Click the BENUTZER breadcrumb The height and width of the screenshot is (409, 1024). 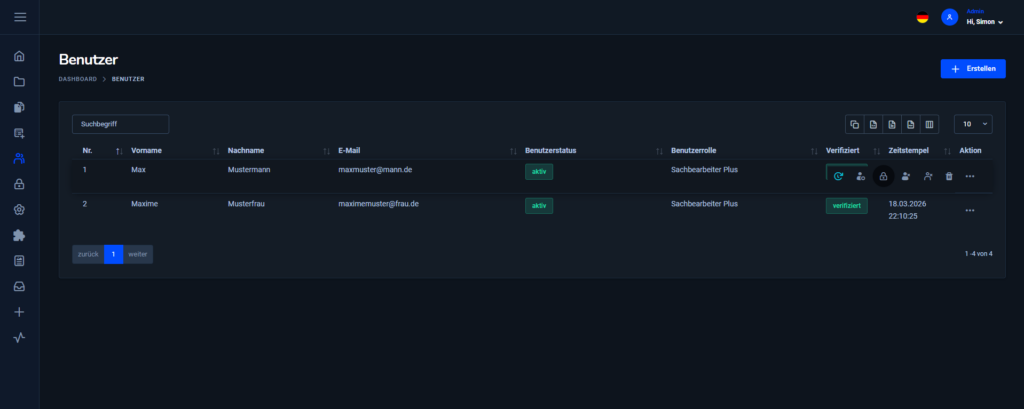[x=128, y=79]
